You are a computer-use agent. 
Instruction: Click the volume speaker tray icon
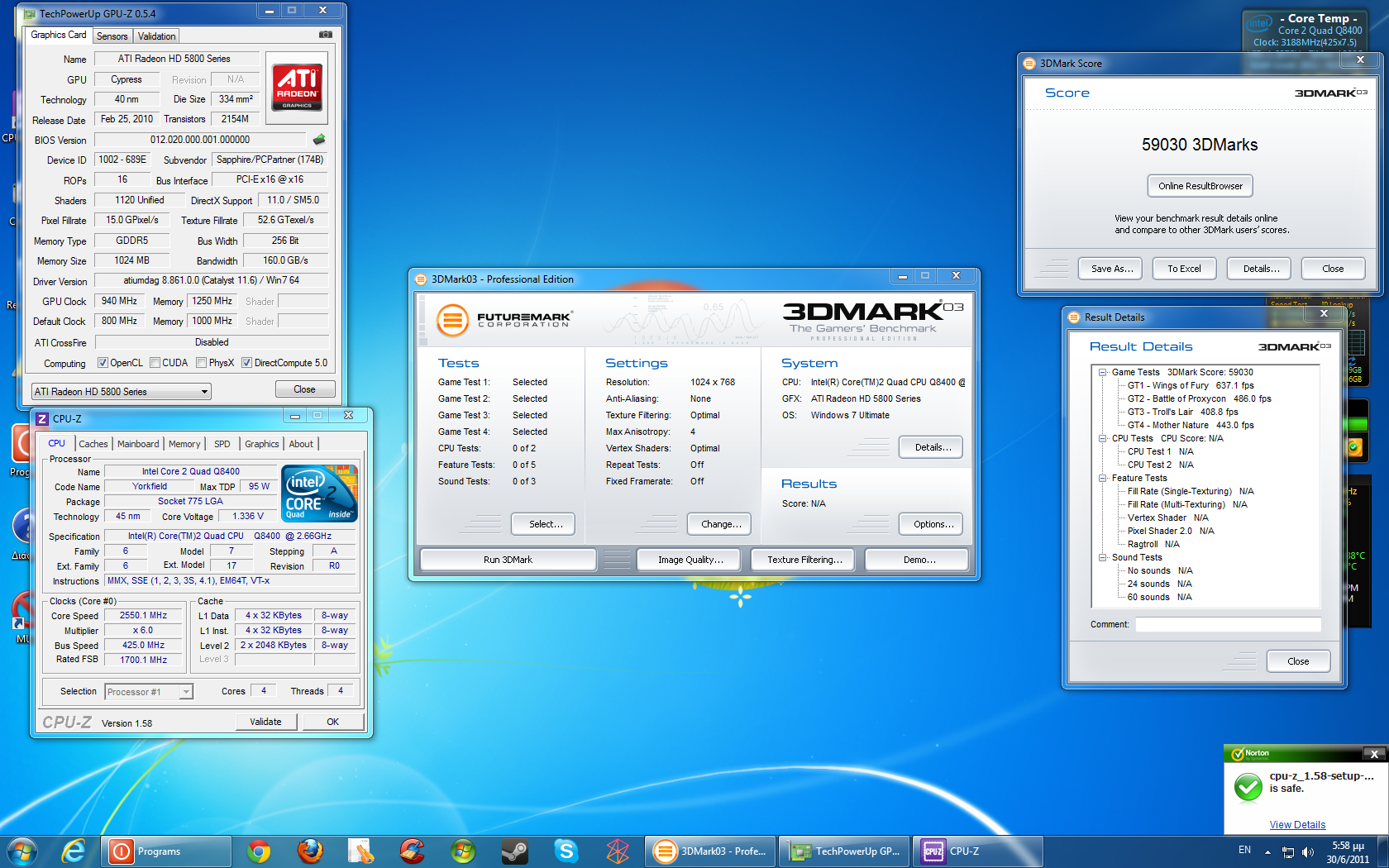coord(1307,851)
